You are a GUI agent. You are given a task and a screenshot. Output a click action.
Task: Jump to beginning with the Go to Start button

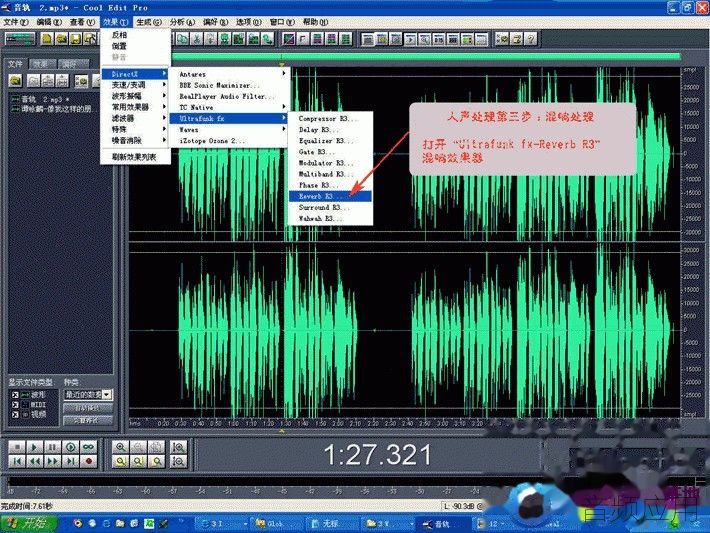[17, 461]
